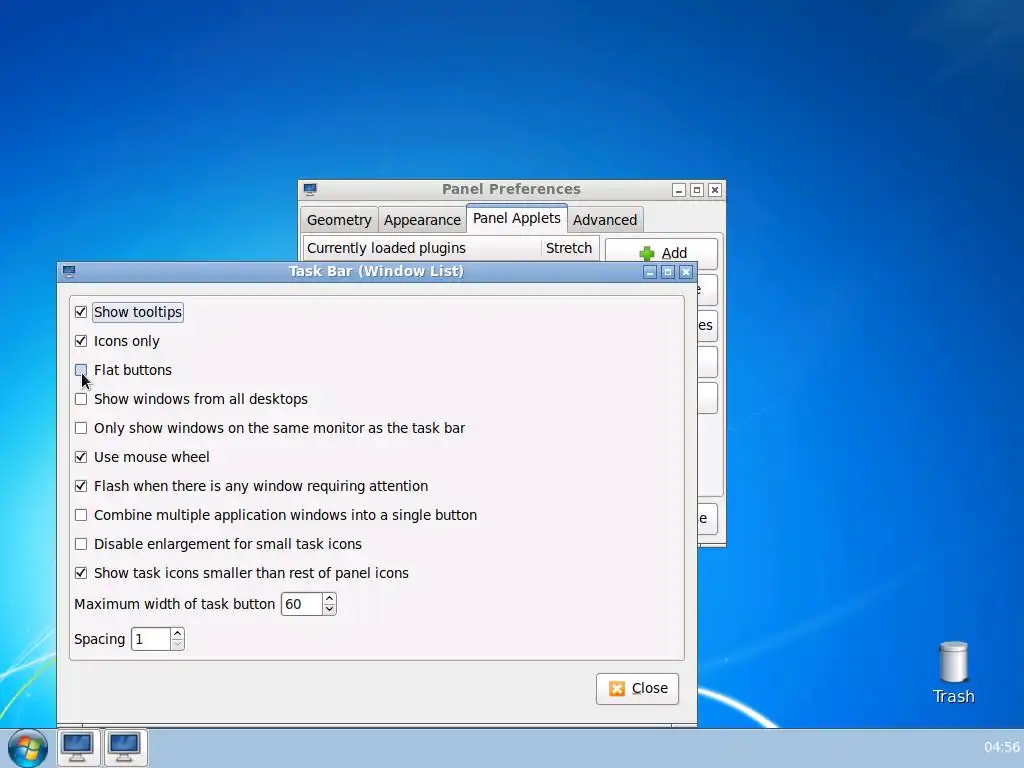1024x768 pixels.
Task: Focus the Maximum width input field
Action: coord(302,604)
